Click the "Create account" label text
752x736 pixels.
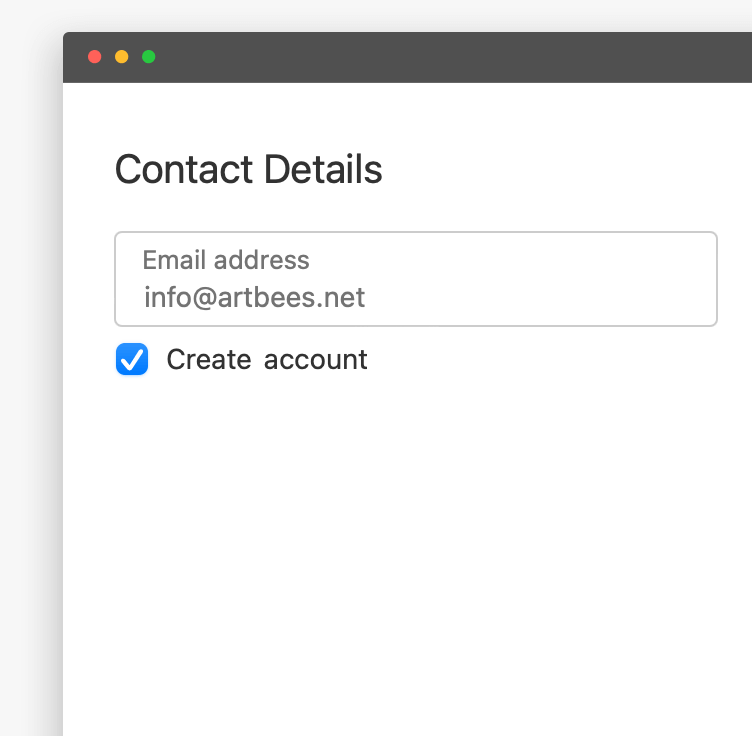click(267, 359)
